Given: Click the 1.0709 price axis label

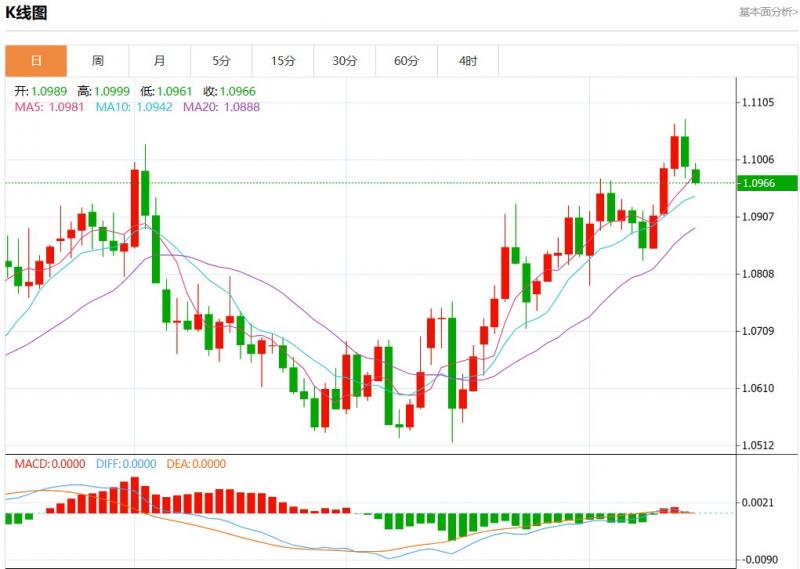Looking at the screenshot, I should click(758, 331).
